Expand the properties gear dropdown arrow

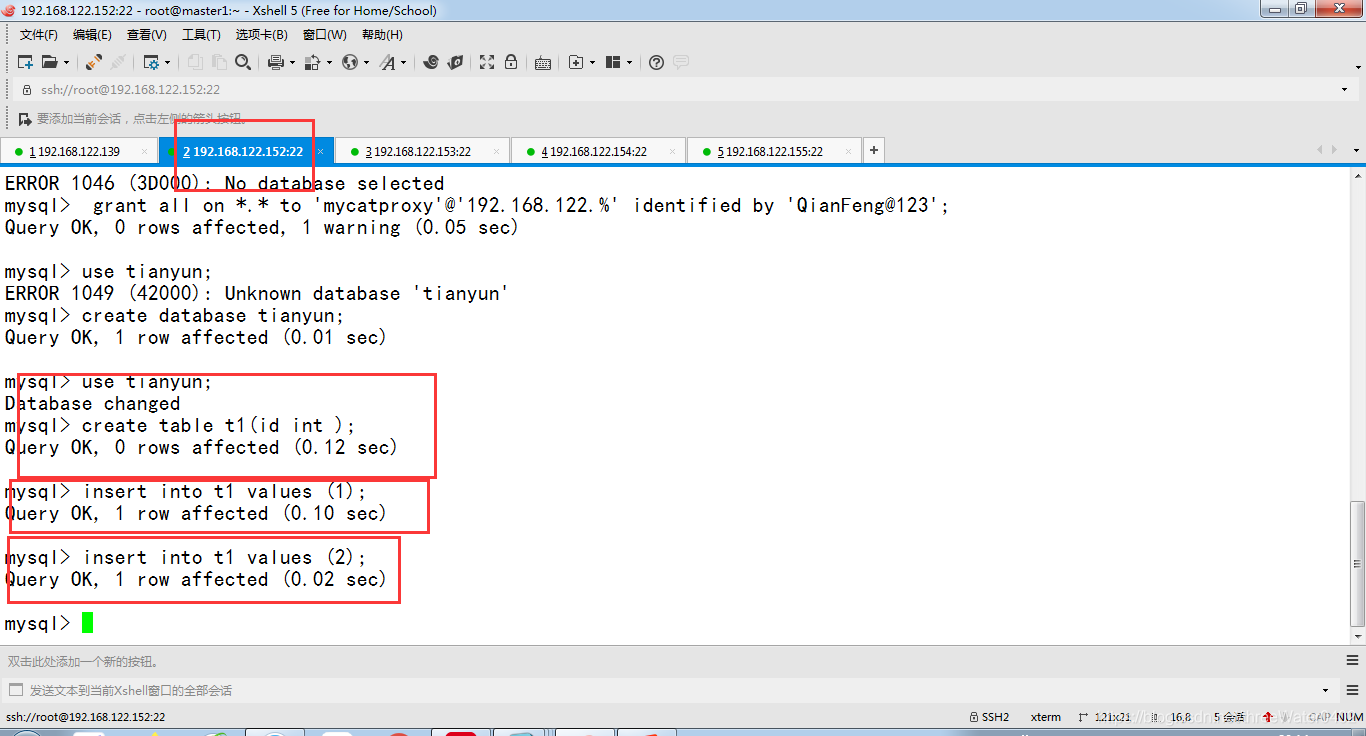[166, 62]
